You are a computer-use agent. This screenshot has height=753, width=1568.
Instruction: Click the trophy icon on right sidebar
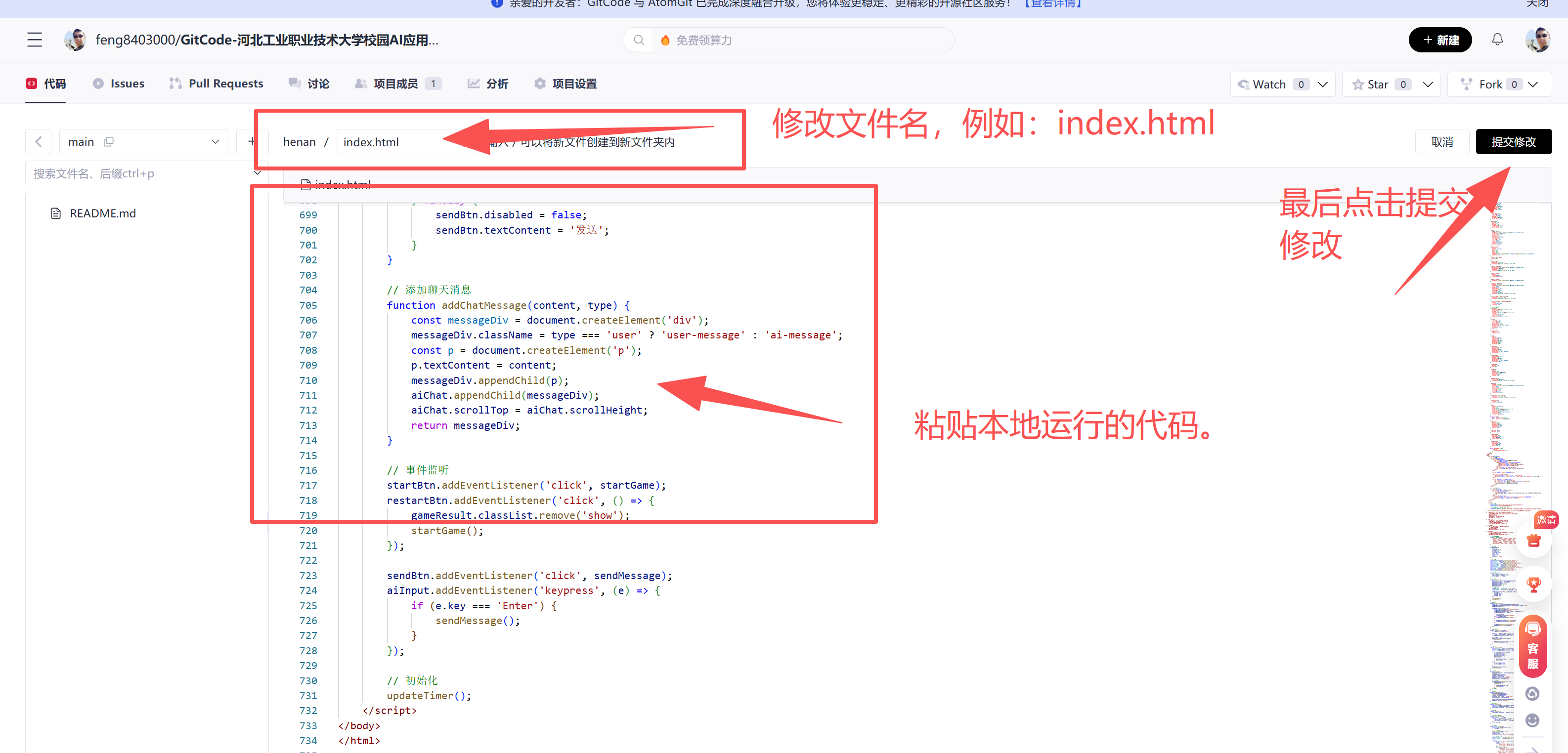tap(1533, 585)
